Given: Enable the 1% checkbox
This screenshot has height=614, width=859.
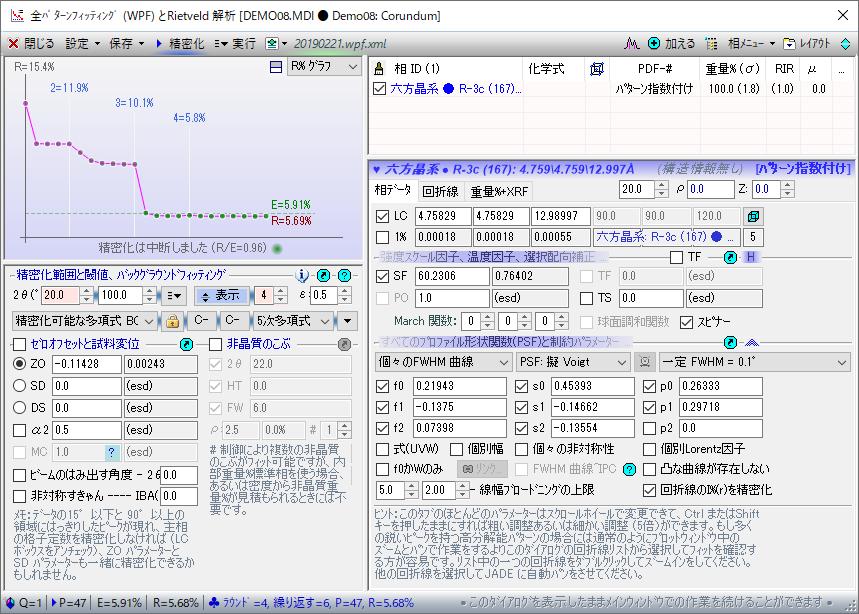Looking at the screenshot, I should (x=382, y=238).
